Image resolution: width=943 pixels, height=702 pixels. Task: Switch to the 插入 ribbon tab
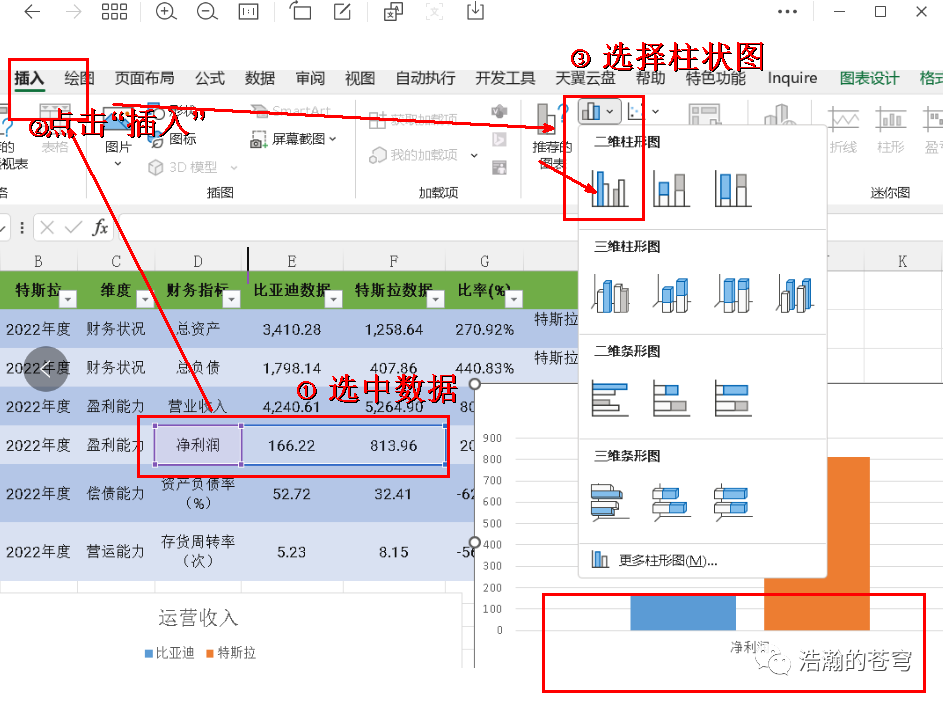click(29, 78)
